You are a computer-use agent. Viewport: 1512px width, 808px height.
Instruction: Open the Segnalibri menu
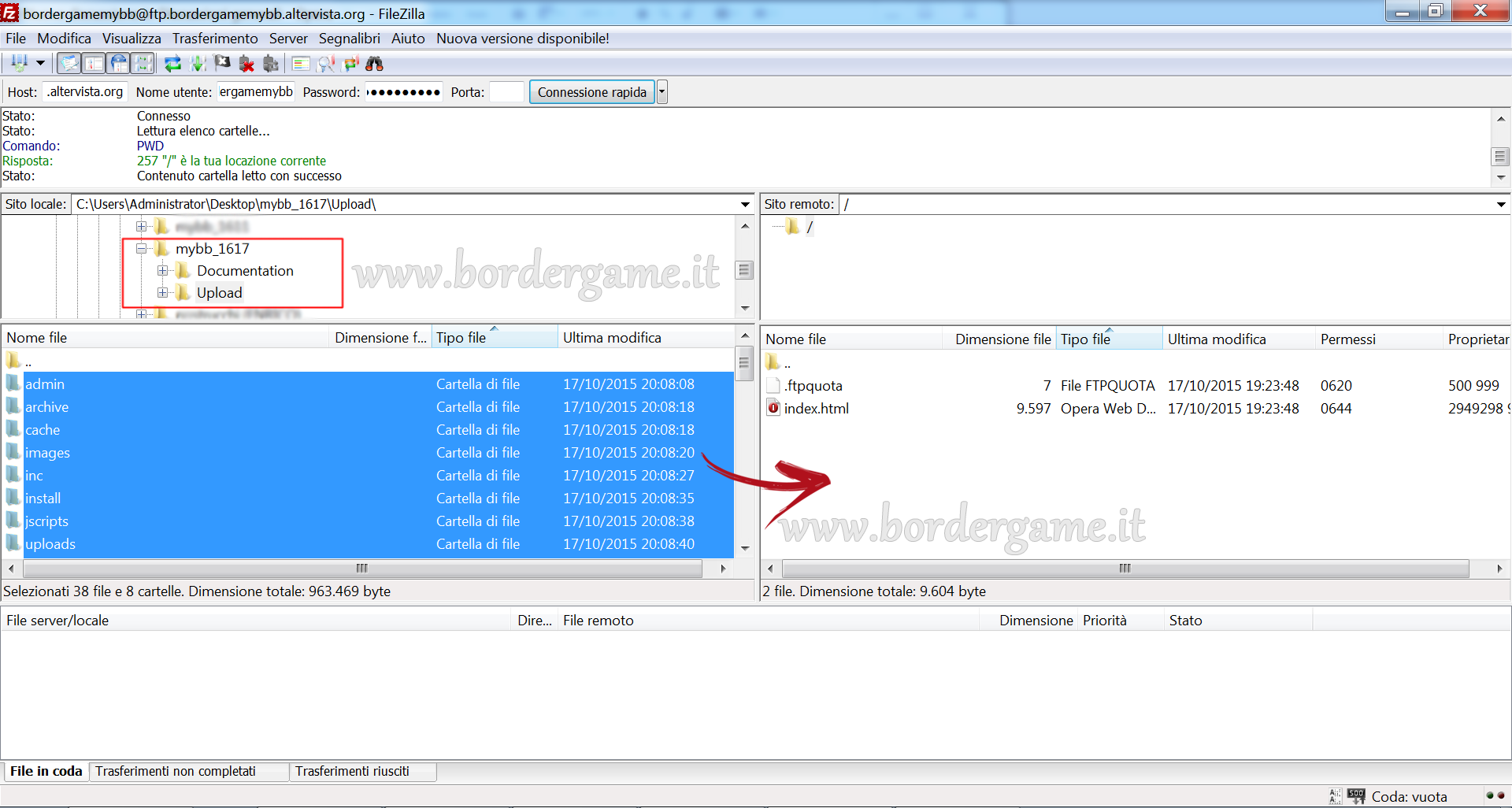coord(349,39)
